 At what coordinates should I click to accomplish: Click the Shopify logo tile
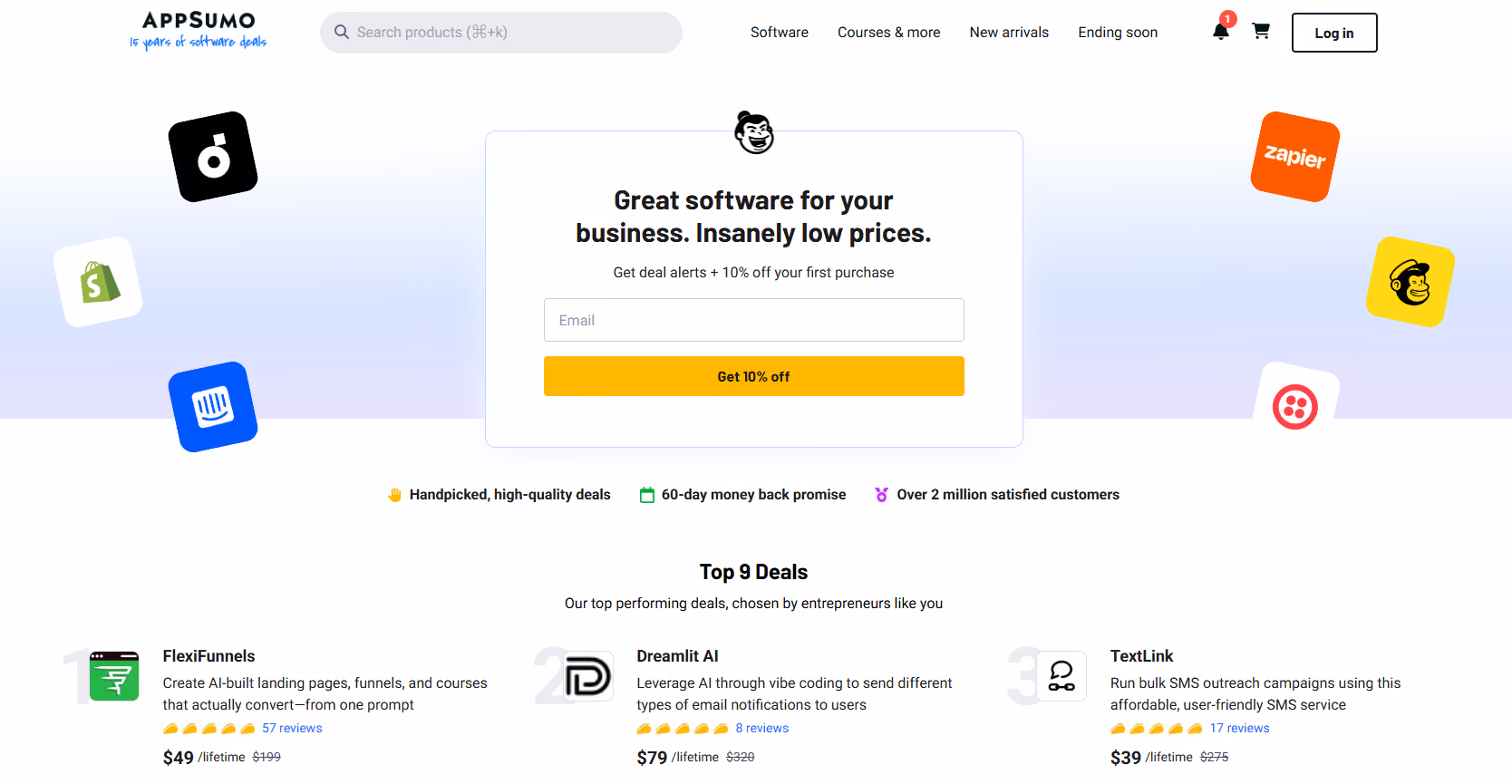pos(98,282)
